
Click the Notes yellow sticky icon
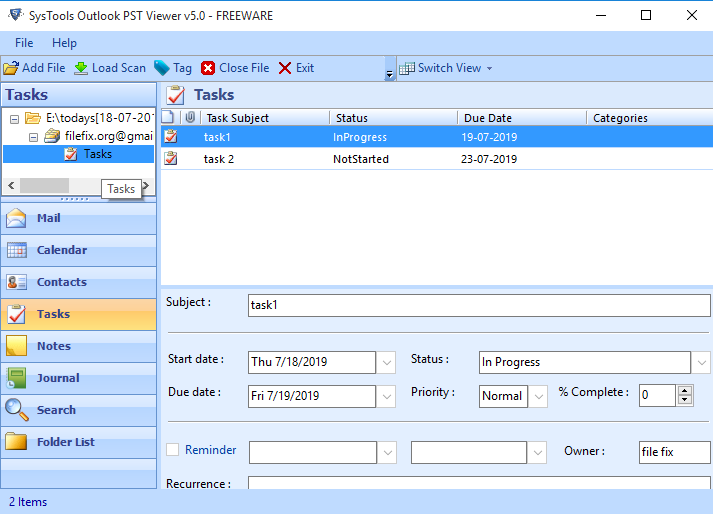pos(16,346)
